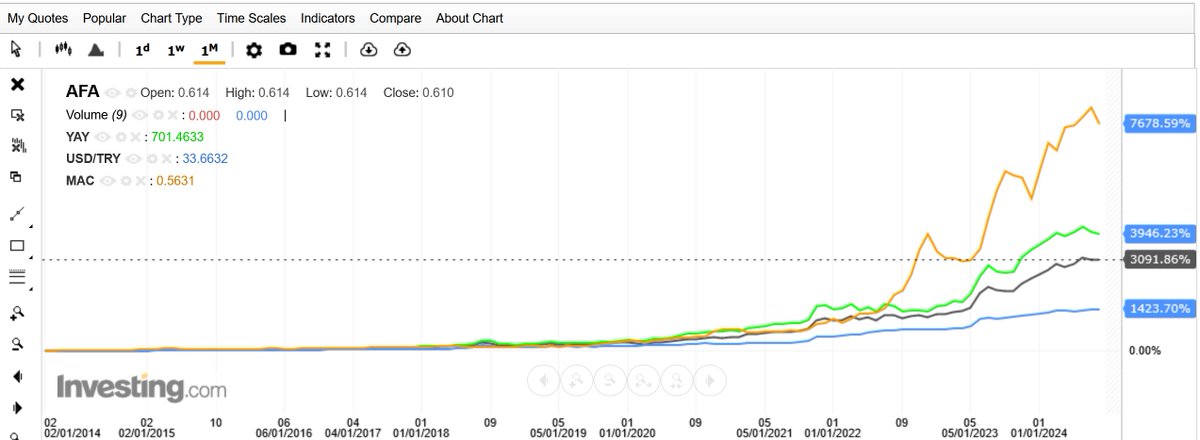The width and height of the screenshot is (1200, 440).
Task: Open settings gear next to MAC
Action: (126, 181)
